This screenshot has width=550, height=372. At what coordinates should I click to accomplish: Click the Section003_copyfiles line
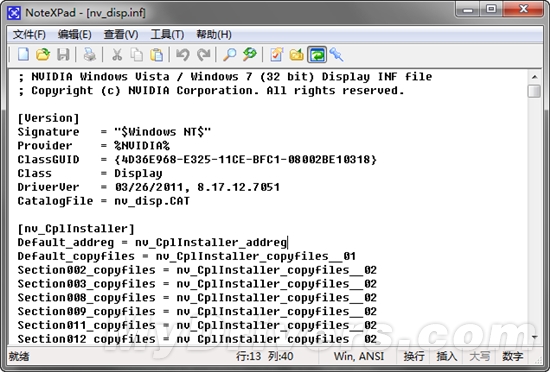pos(197,284)
